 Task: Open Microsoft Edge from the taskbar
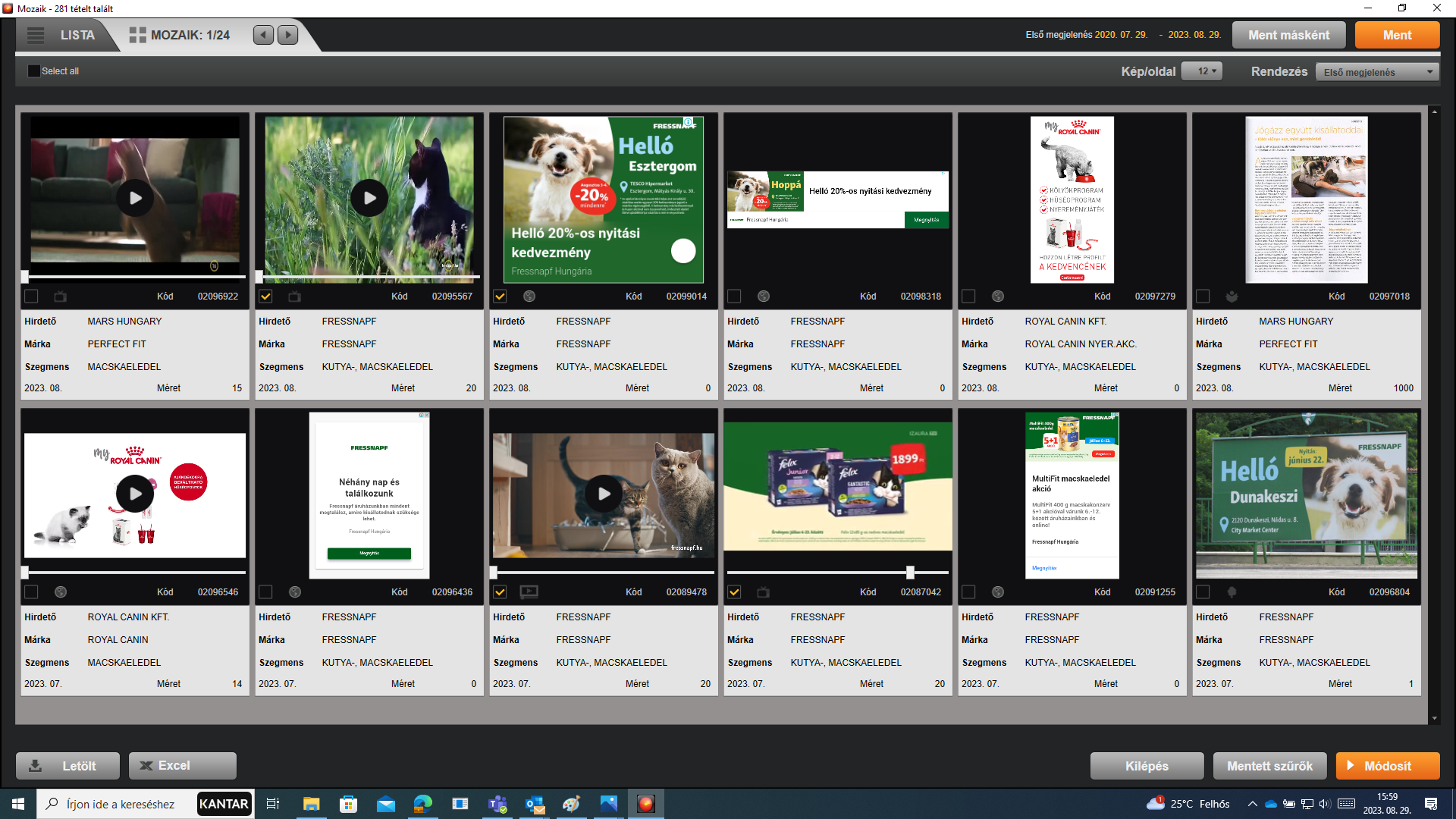(x=423, y=804)
